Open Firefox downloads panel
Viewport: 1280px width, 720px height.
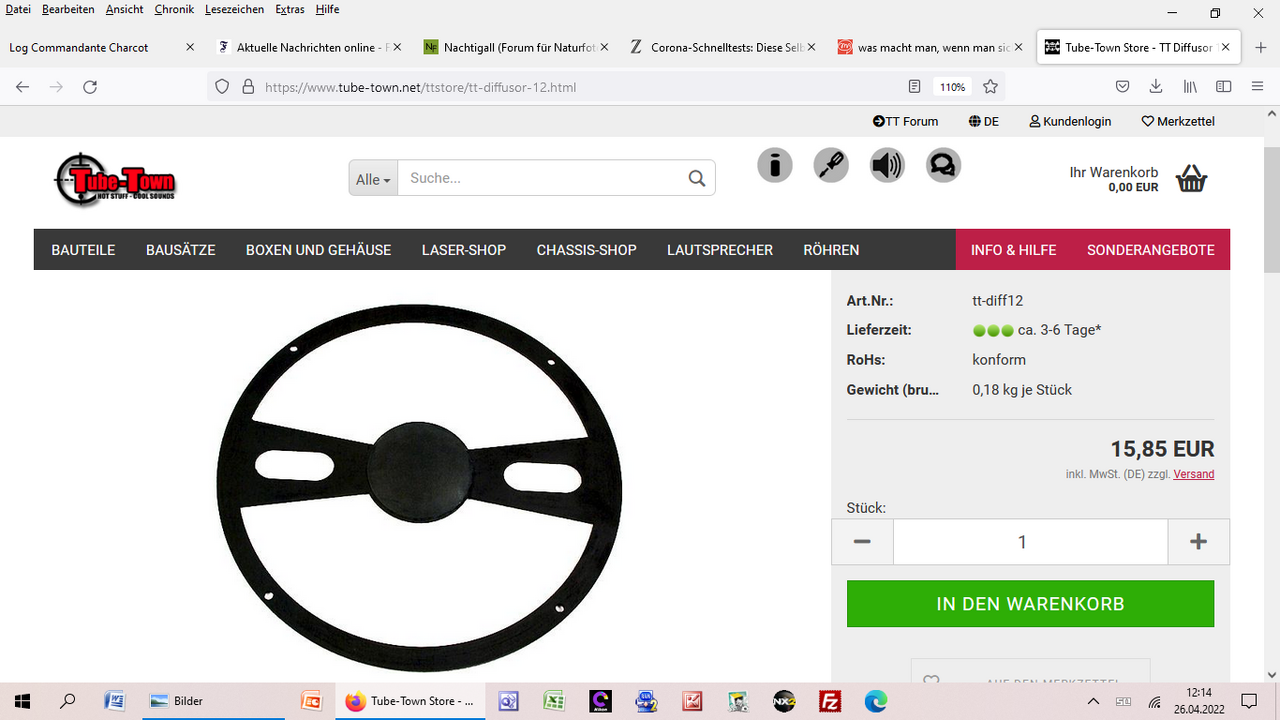coord(1156,87)
